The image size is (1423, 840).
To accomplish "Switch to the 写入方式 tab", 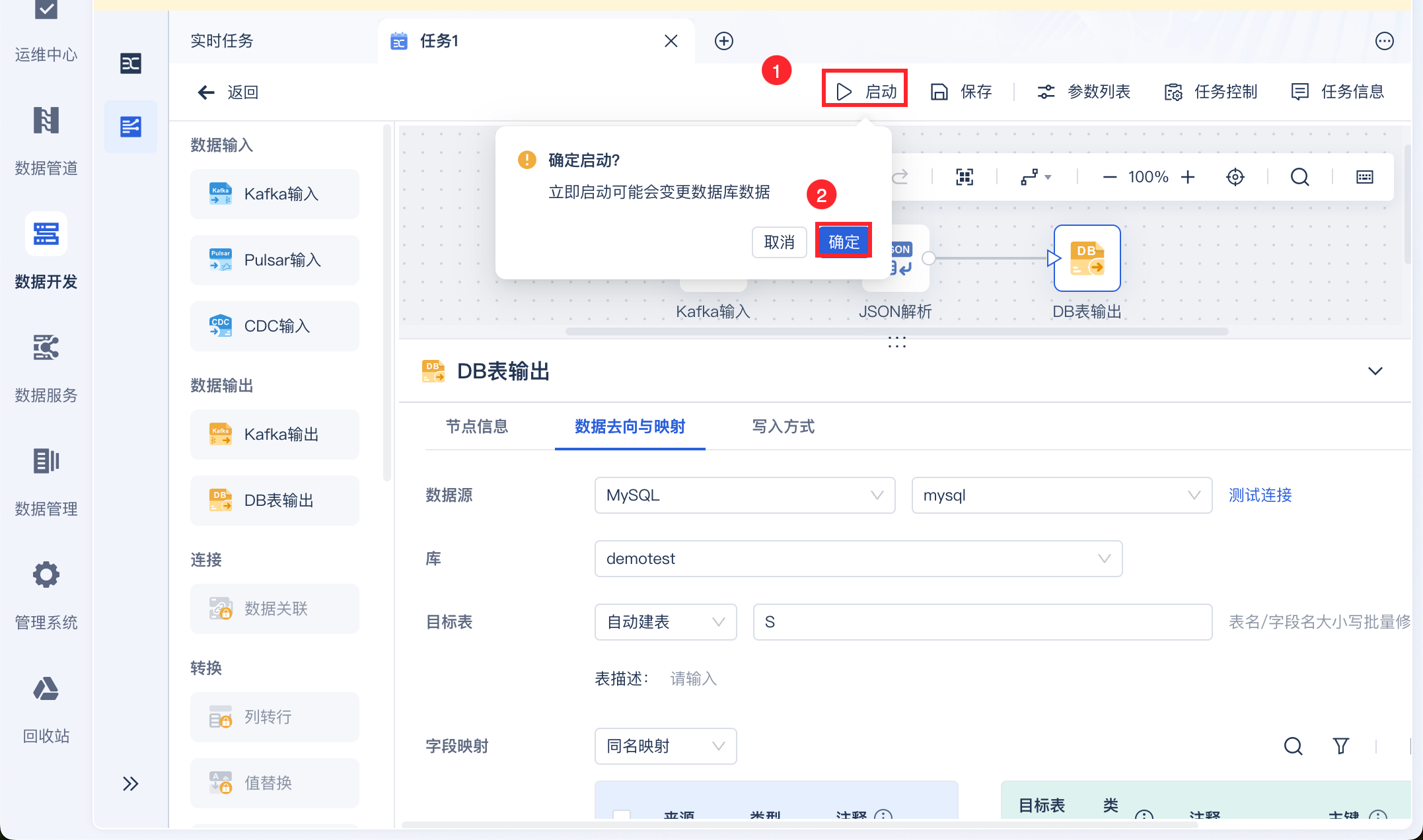I will click(783, 427).
